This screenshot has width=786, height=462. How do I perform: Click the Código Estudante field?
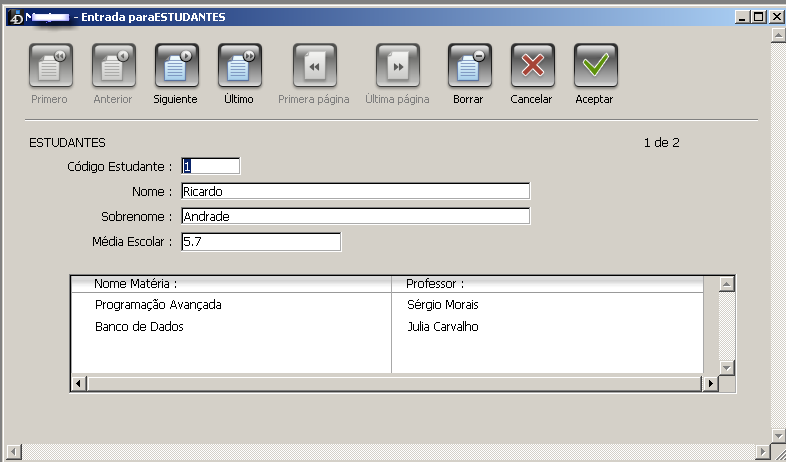pyautogui.click(x=210, y=166)
